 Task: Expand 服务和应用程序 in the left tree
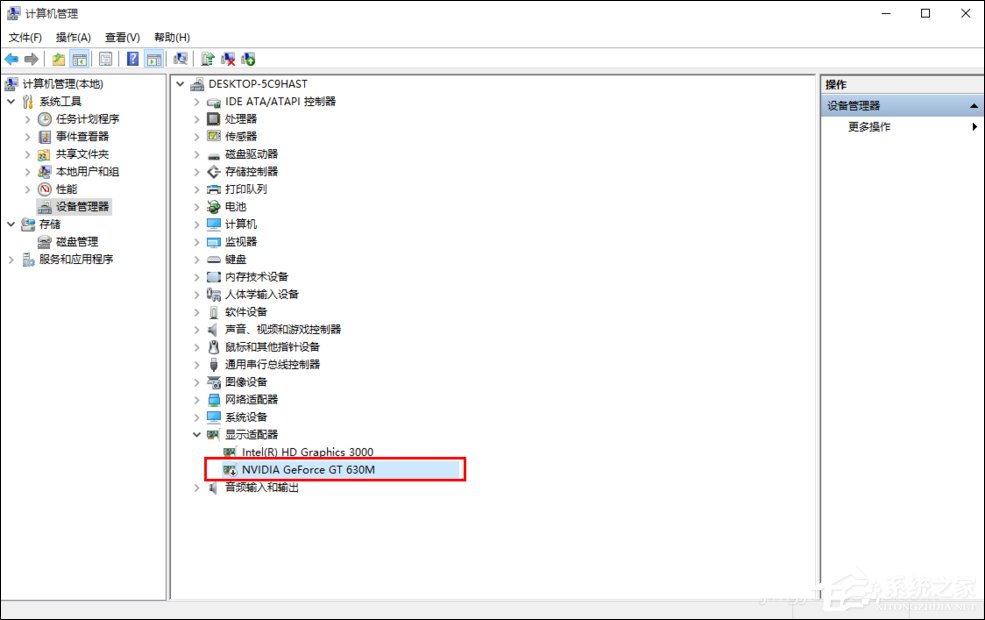coord(11,260)
